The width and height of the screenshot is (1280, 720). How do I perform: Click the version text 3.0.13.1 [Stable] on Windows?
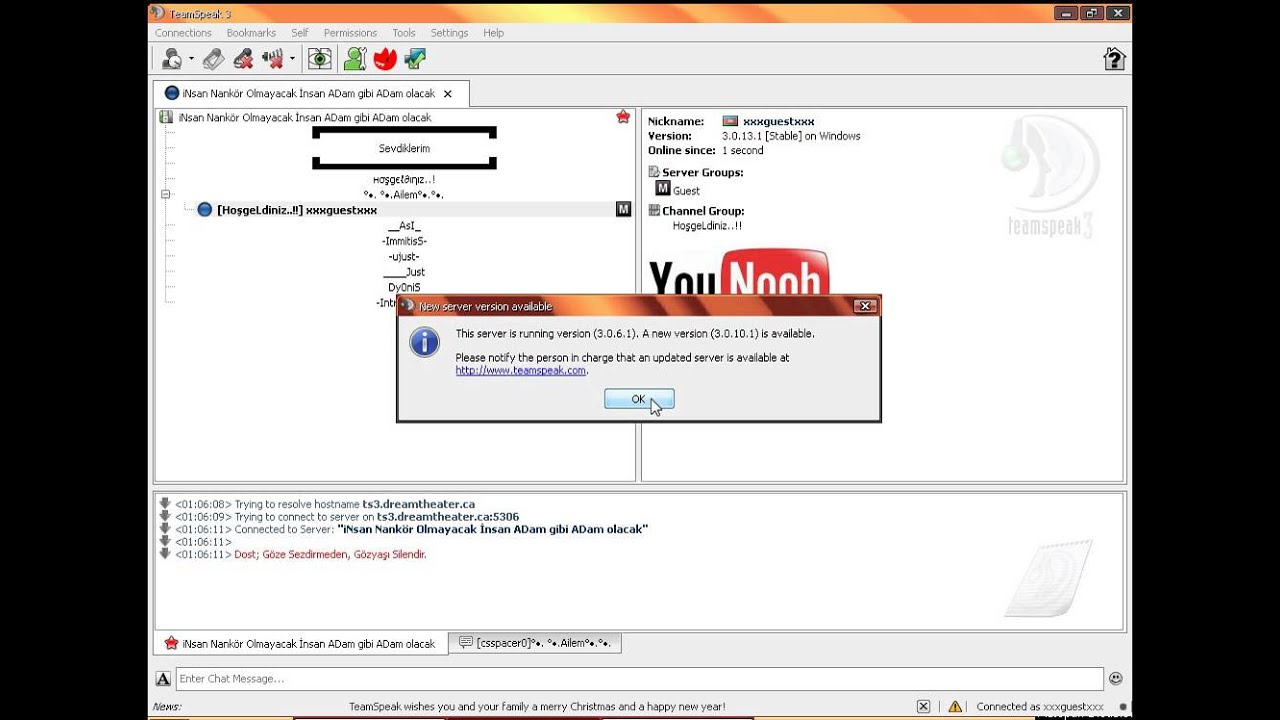click(x=791, y=136)
